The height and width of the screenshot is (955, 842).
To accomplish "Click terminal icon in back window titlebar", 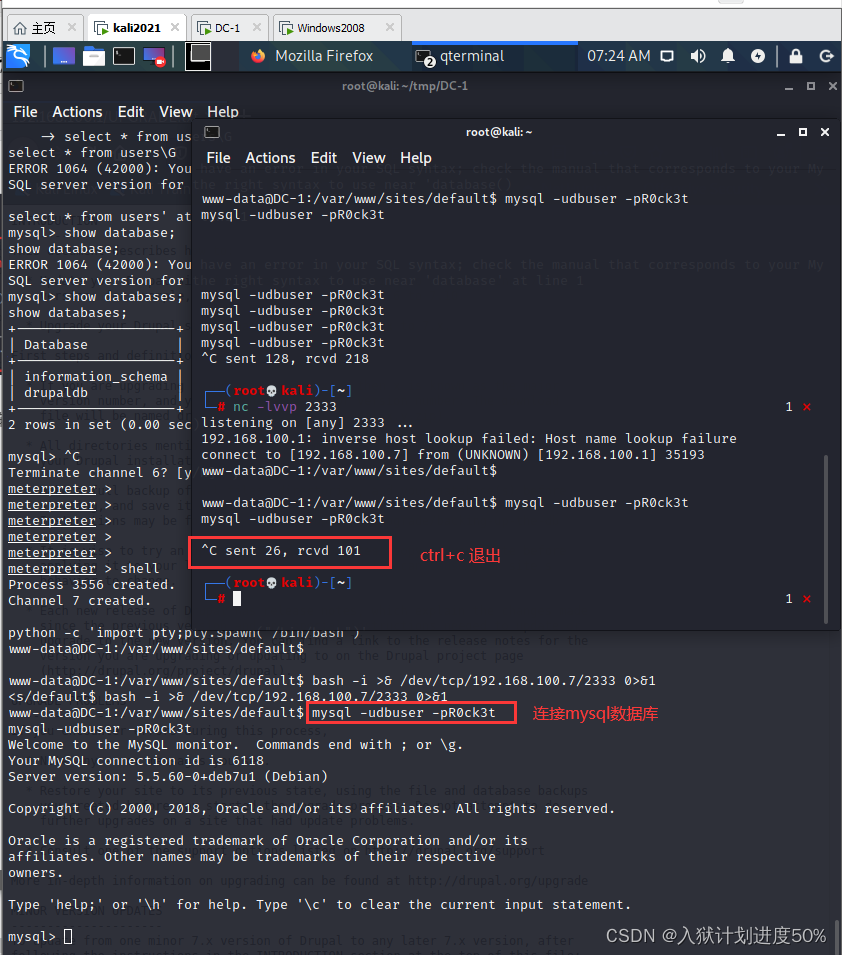I will (x=16, y=86).
